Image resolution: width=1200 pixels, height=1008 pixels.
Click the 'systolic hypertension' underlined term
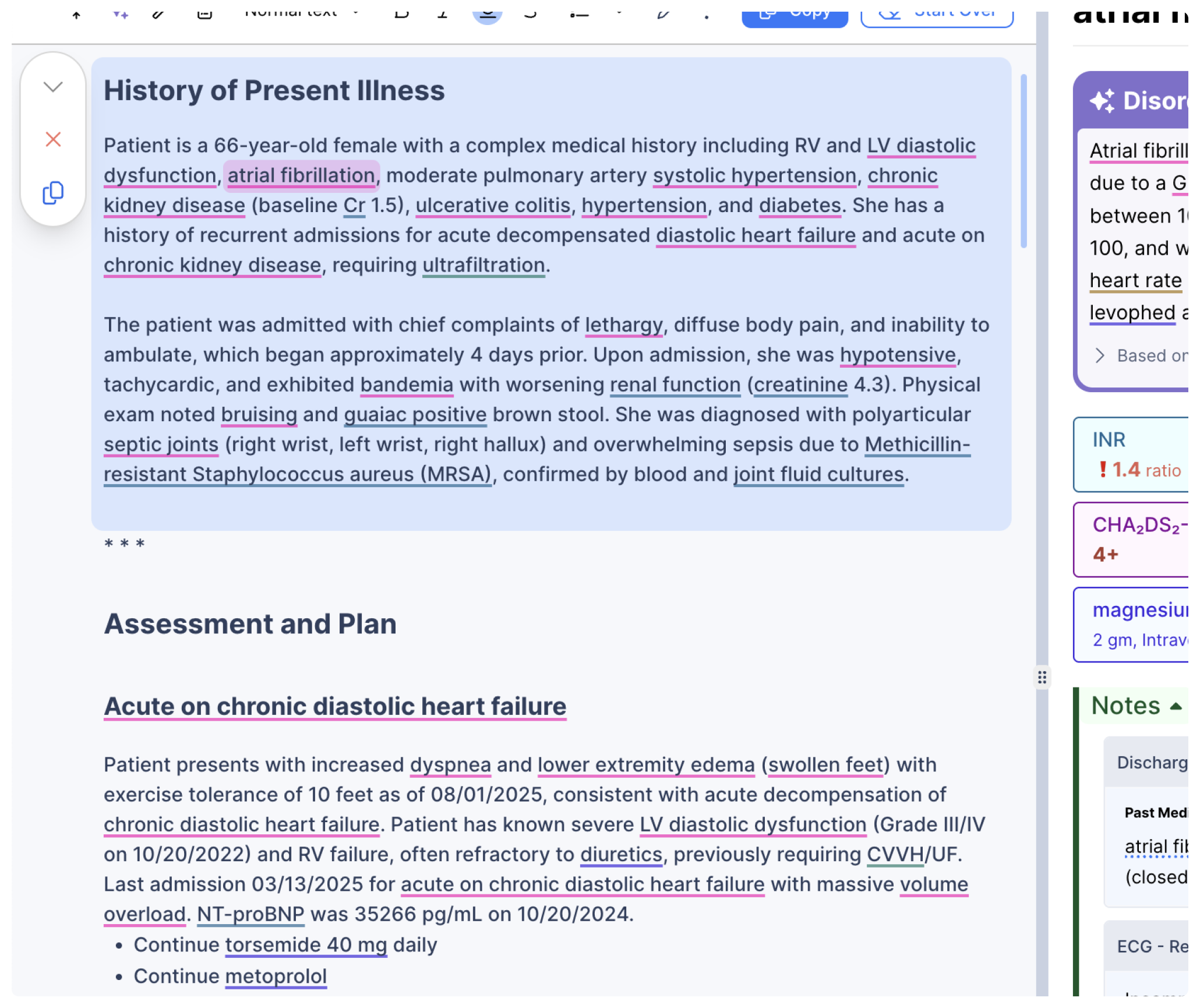754,176
